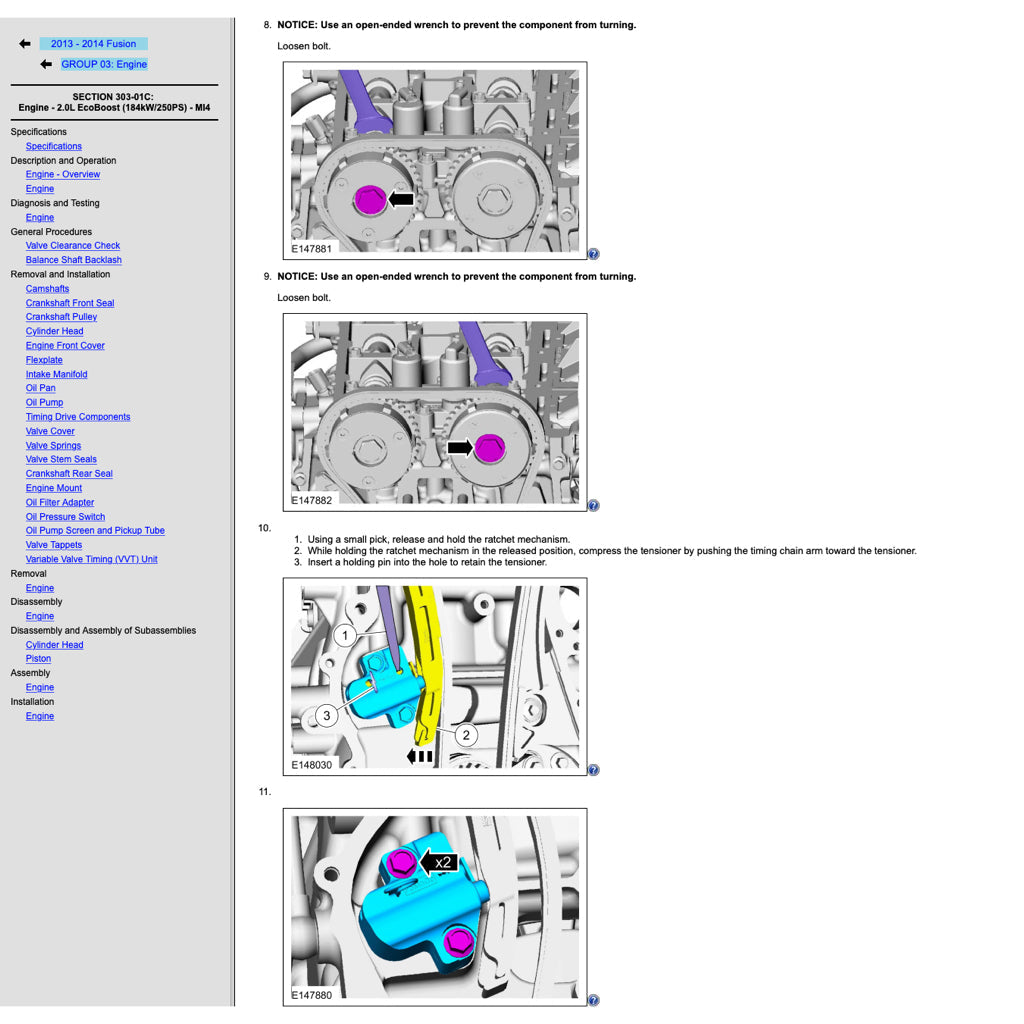Click help icon next to illustration E147880
The image size is (1024, 1024).
(593, 1000)
